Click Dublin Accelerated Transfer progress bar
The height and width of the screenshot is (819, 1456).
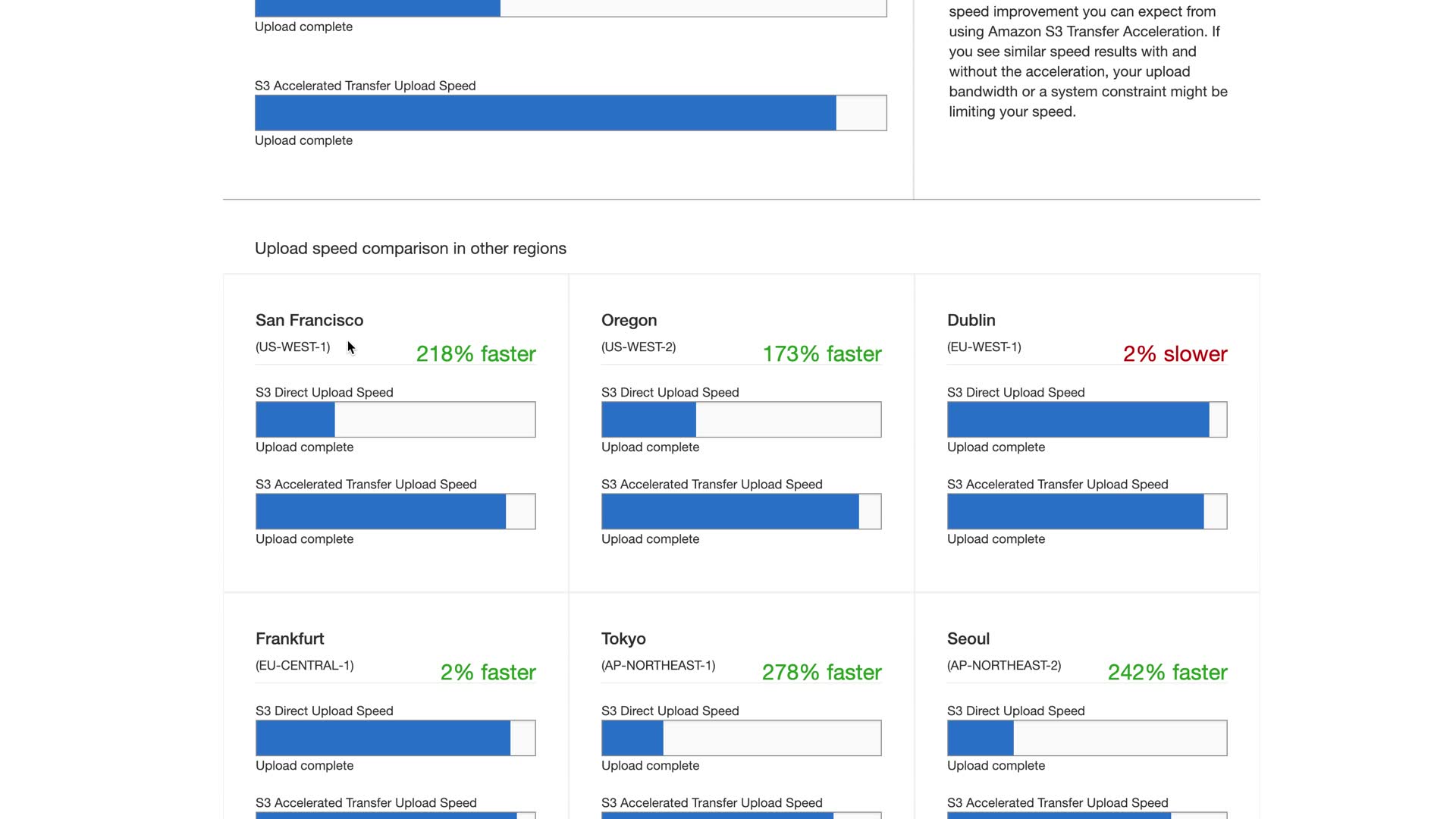tap(1087, 511)
